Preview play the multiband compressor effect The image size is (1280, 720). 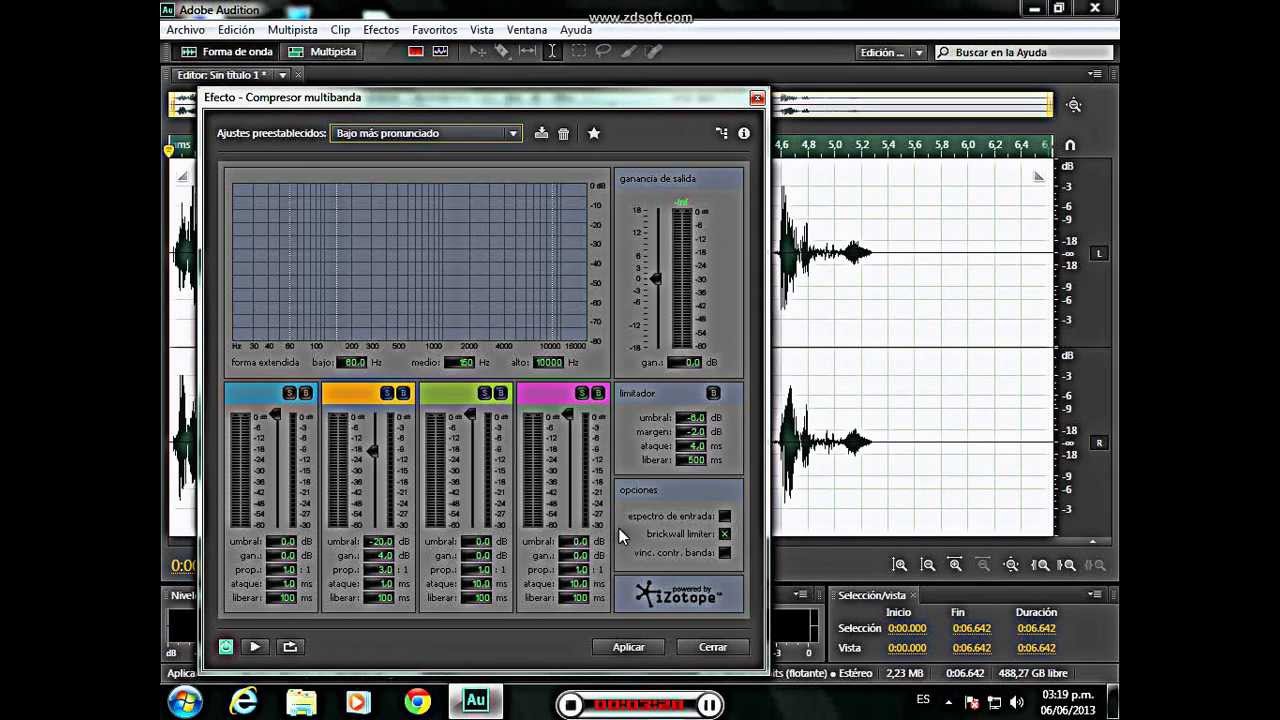pos(255,647)
